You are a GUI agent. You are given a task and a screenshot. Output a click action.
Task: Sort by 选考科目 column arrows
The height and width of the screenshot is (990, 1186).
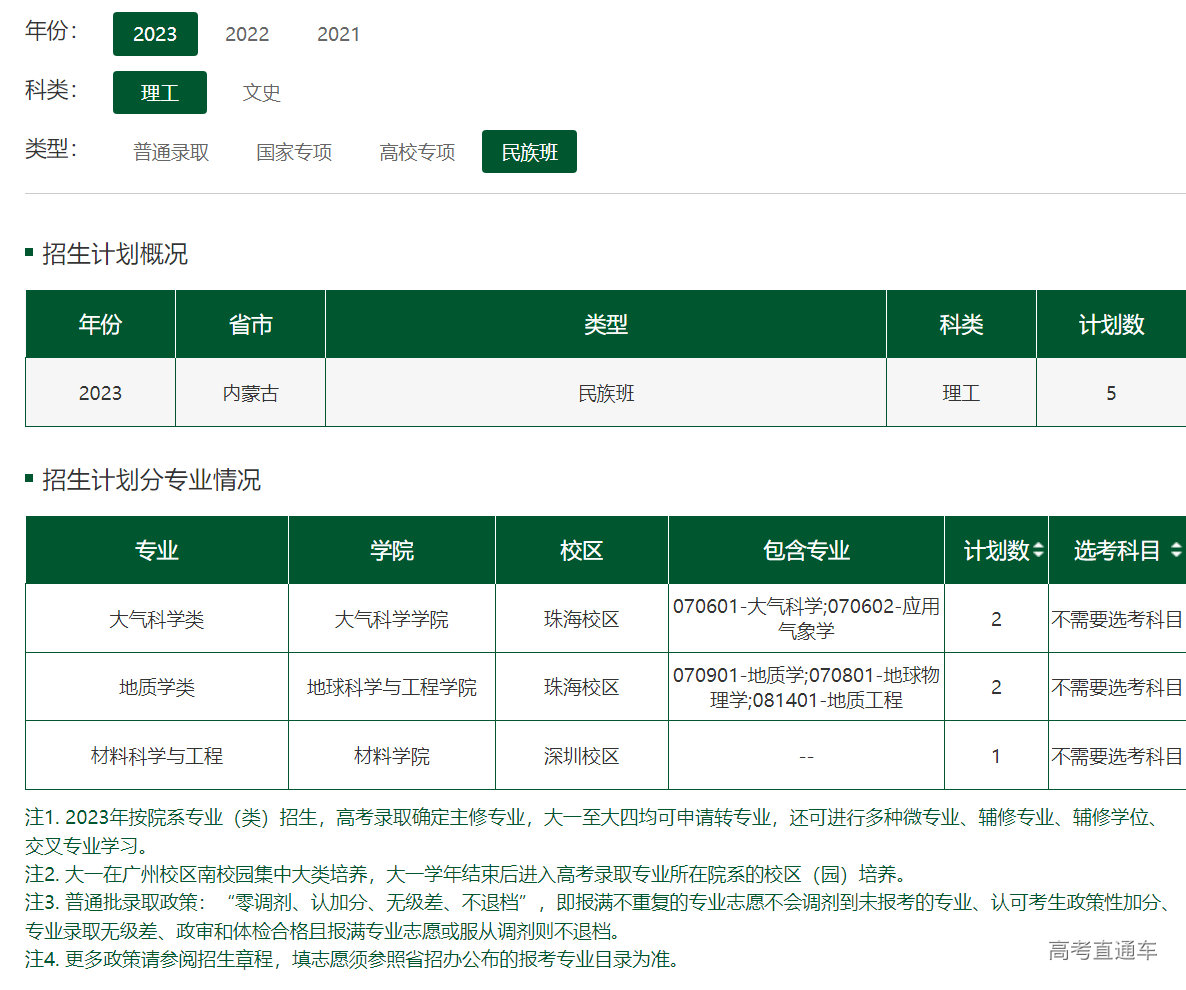[x=1175, y=550]
